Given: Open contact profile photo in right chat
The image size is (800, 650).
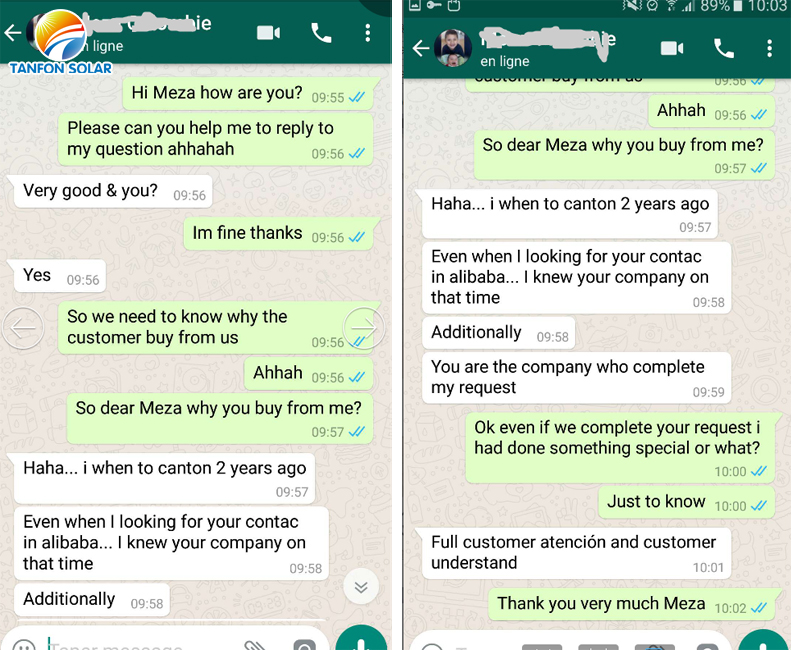Looking at the screenshot, I should coord(453,48).
